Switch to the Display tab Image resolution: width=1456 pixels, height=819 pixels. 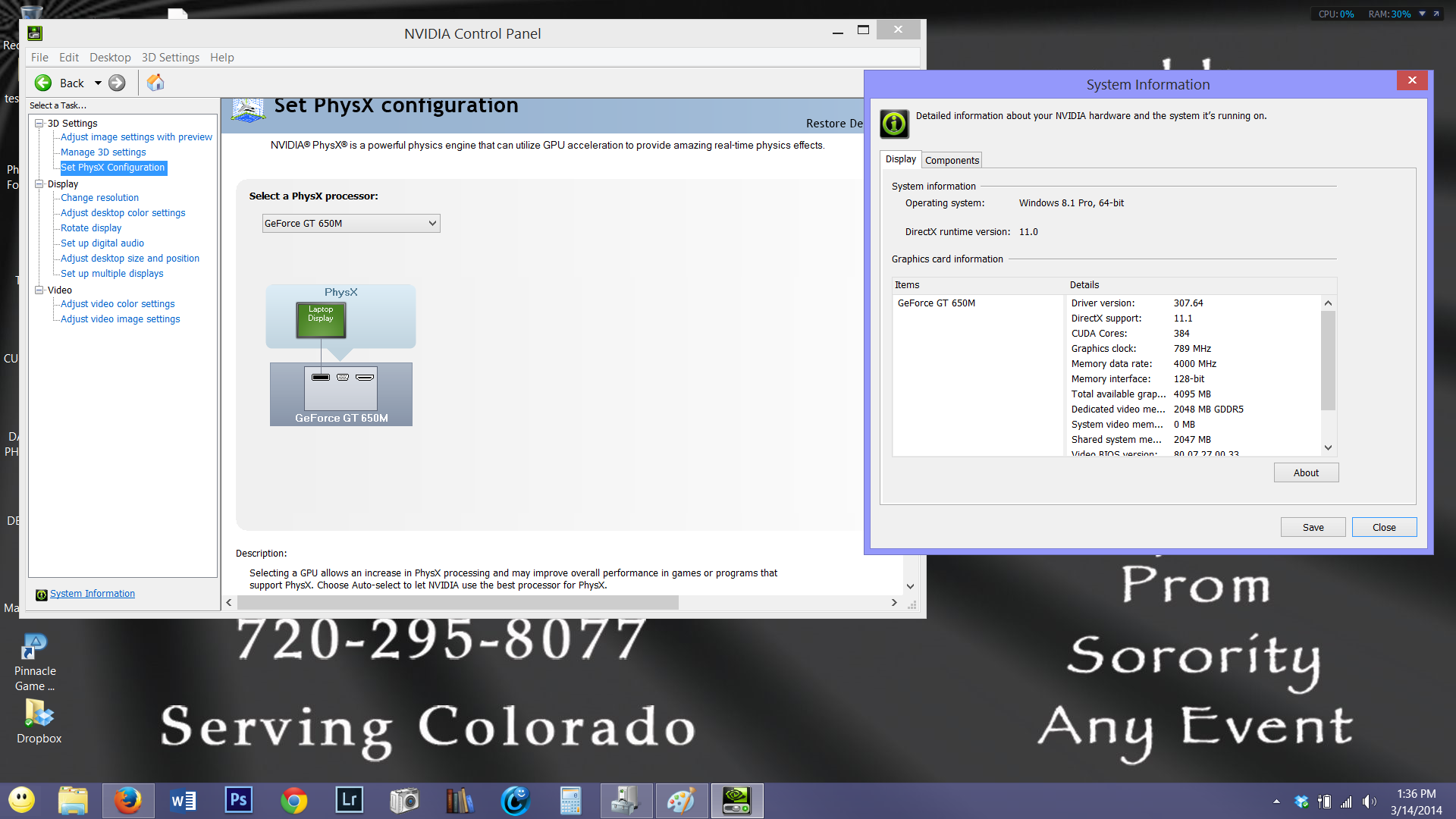coord(901,159)
